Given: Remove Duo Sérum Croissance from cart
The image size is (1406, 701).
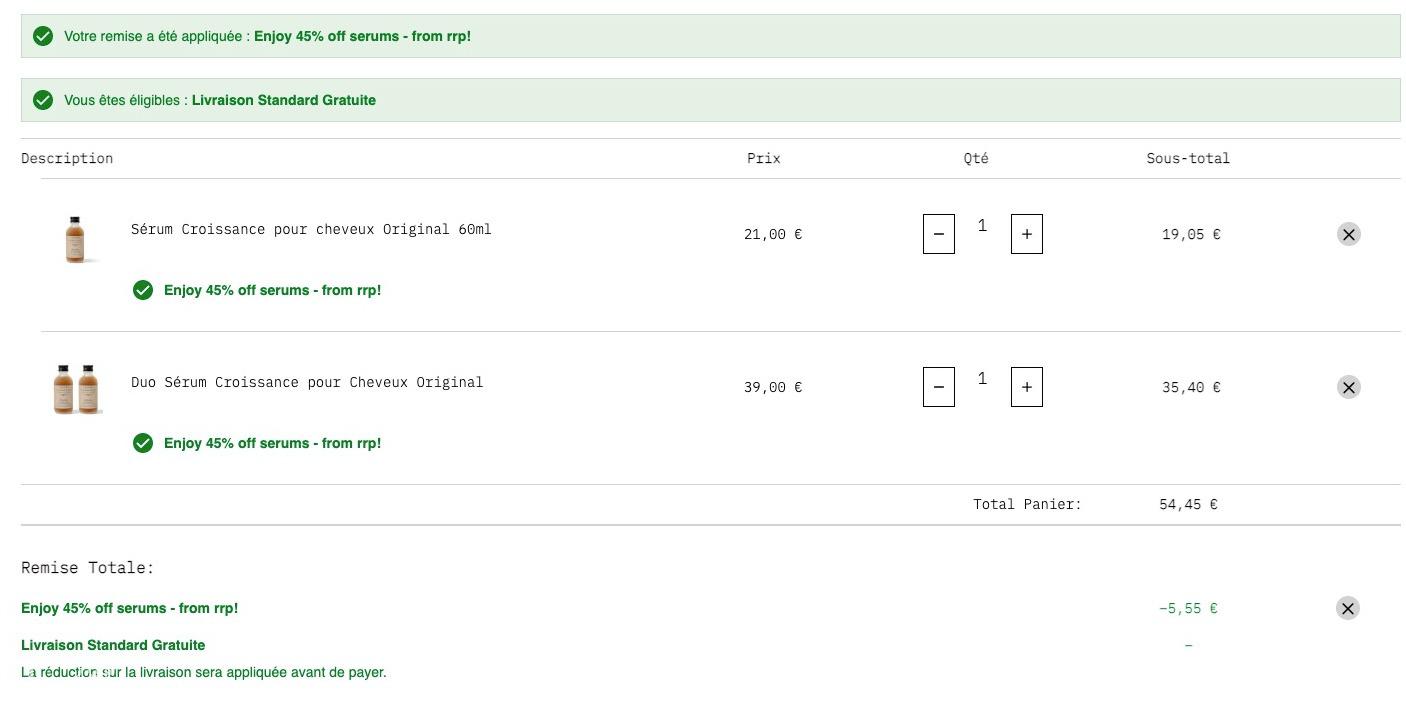Looking at the screenshot, I should click(x=1348, y=387).
